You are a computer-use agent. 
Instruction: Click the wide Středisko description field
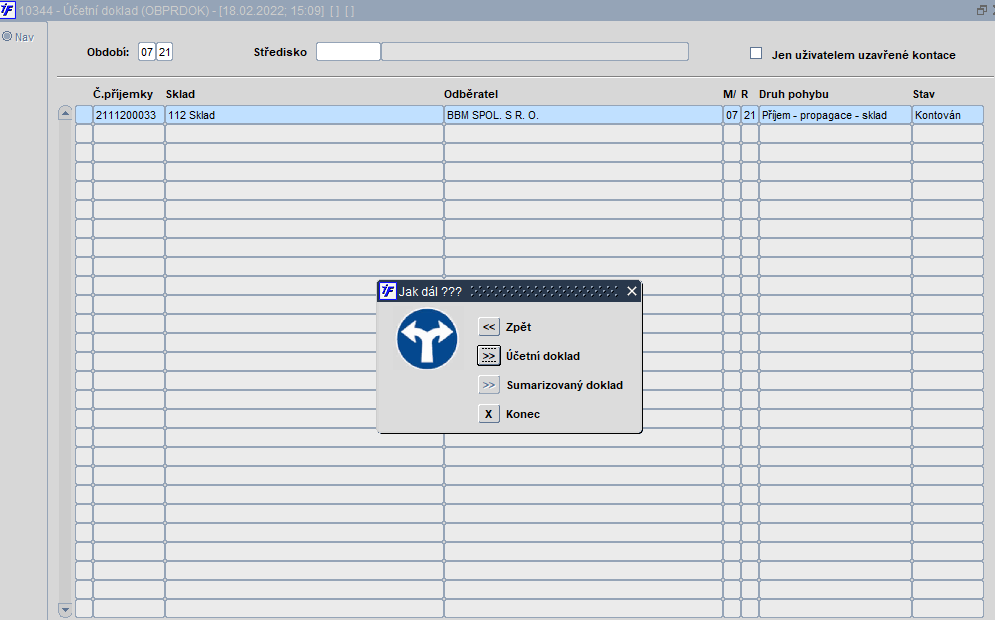pos(535,52)
